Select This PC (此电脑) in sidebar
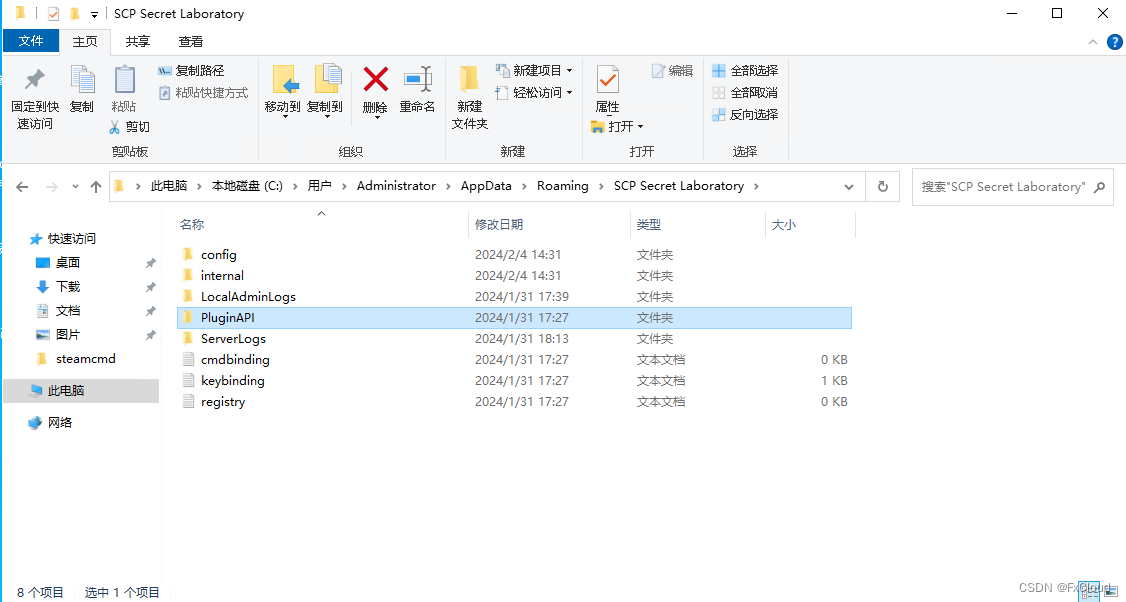This screenshot has width=1126, height=602. tap(81, 391)
